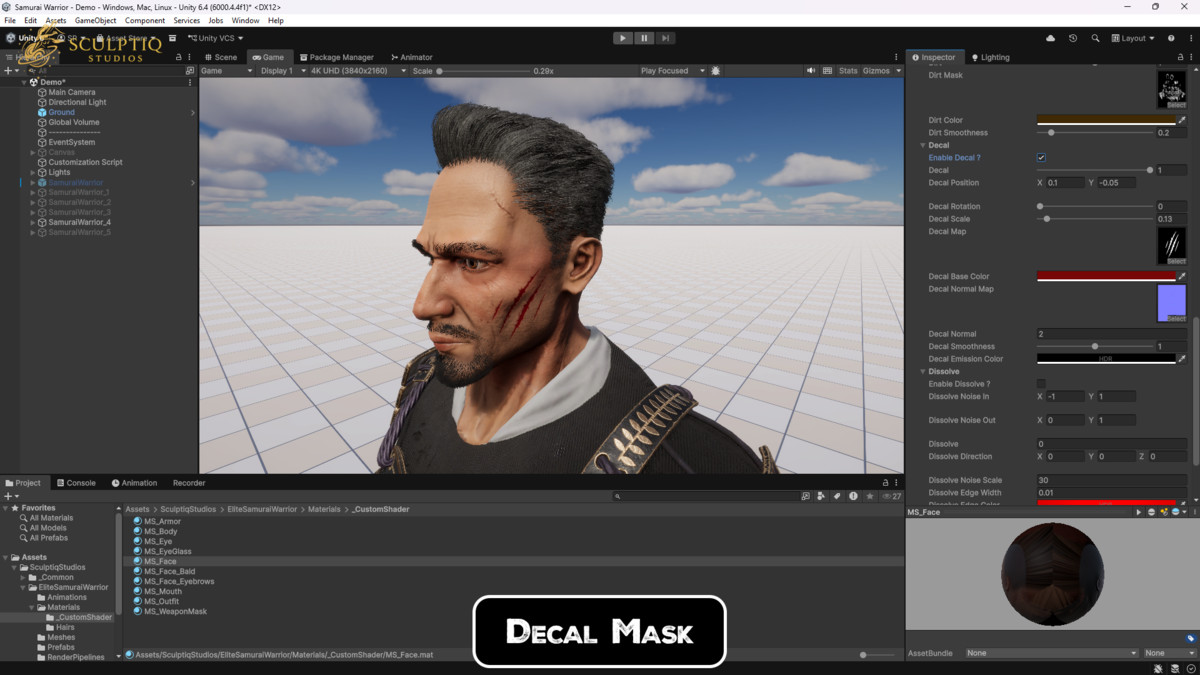Click the Dissolve Noise Scale input field
Screen dimensions: 1200x675
point(1112,480)
